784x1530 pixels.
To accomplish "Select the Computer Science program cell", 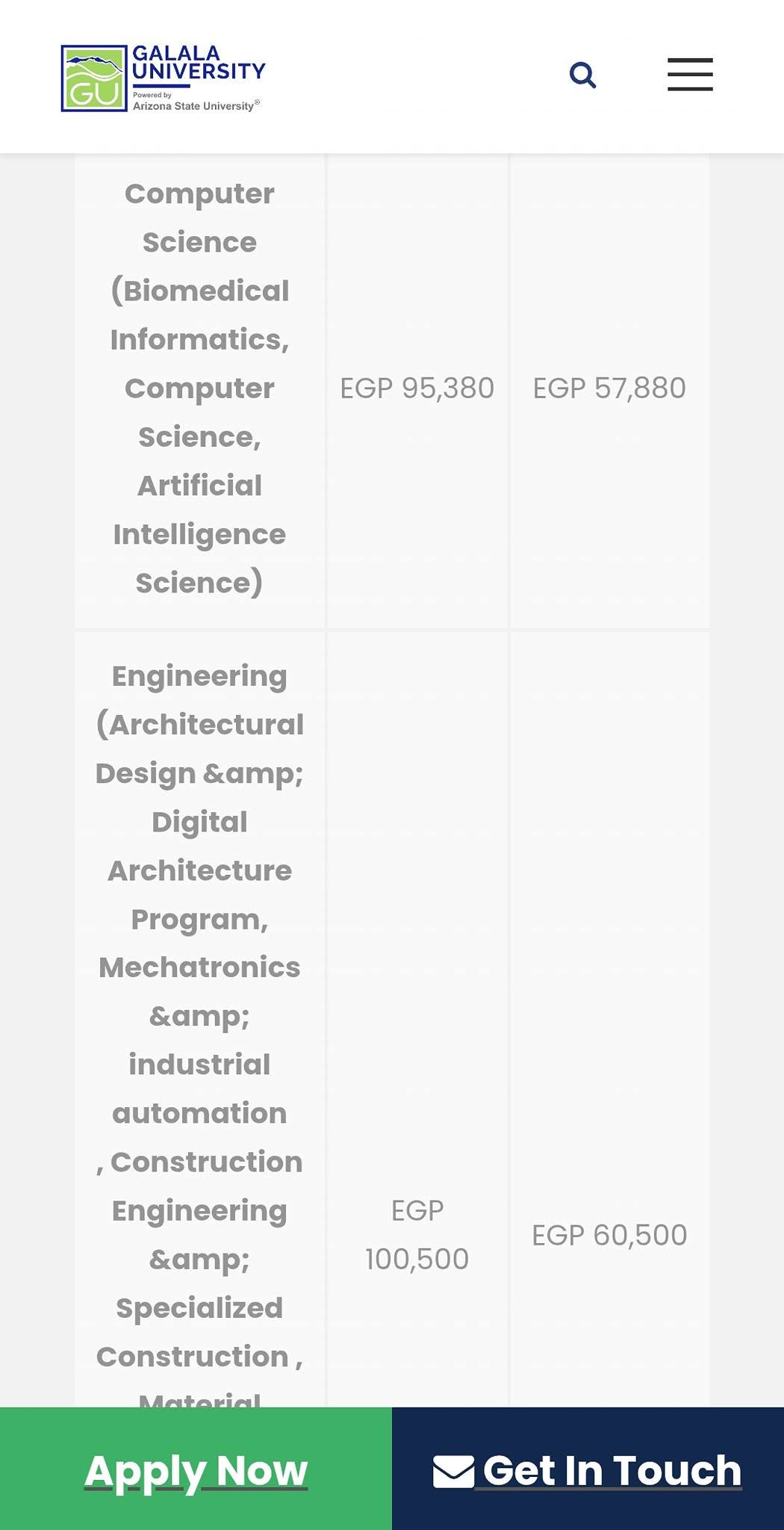I will tap(199, 388).
